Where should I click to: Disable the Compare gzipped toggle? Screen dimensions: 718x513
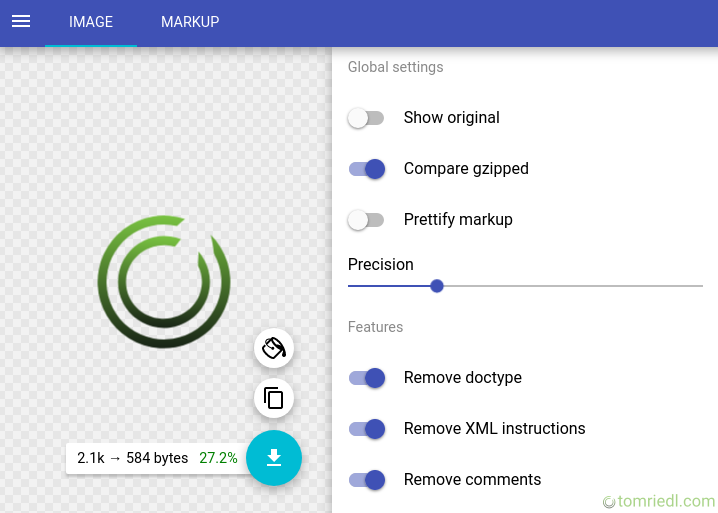(366, 169)
